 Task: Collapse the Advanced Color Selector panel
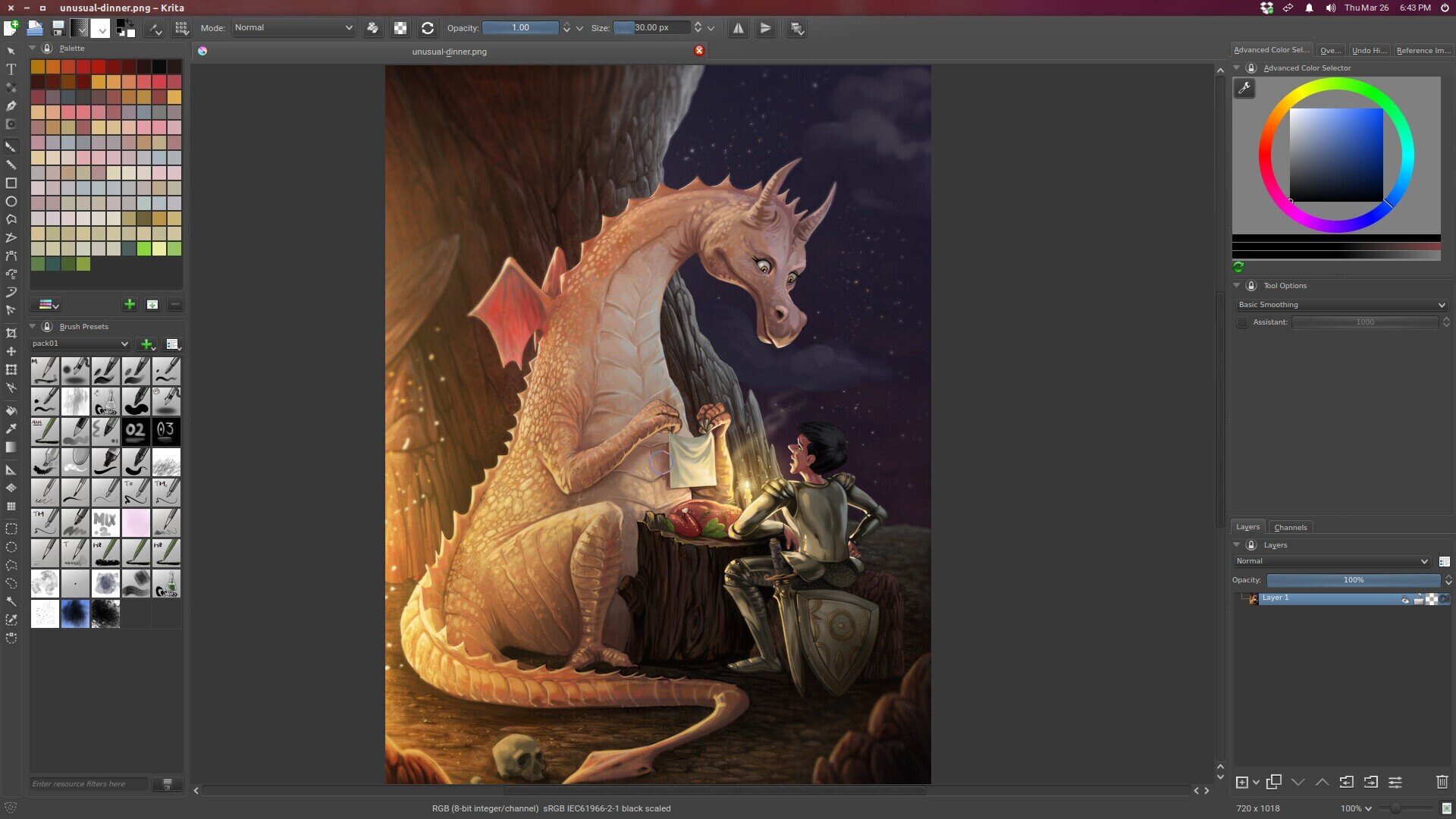point(1237,67)
